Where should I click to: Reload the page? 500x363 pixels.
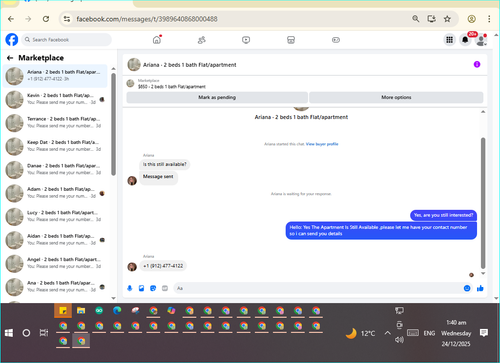pos(46,19)
